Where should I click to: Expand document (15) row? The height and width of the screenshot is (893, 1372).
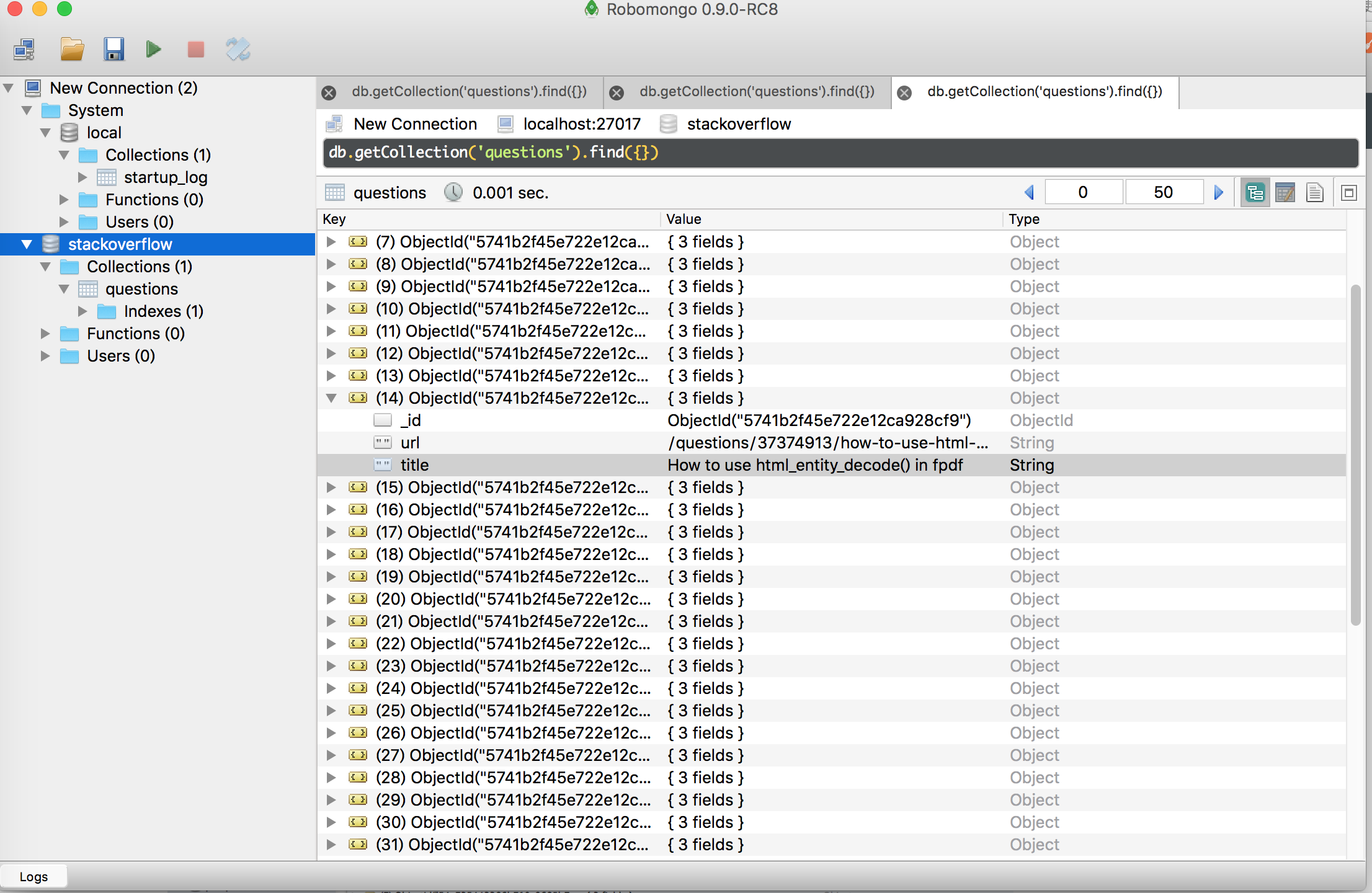coord(331,487)
